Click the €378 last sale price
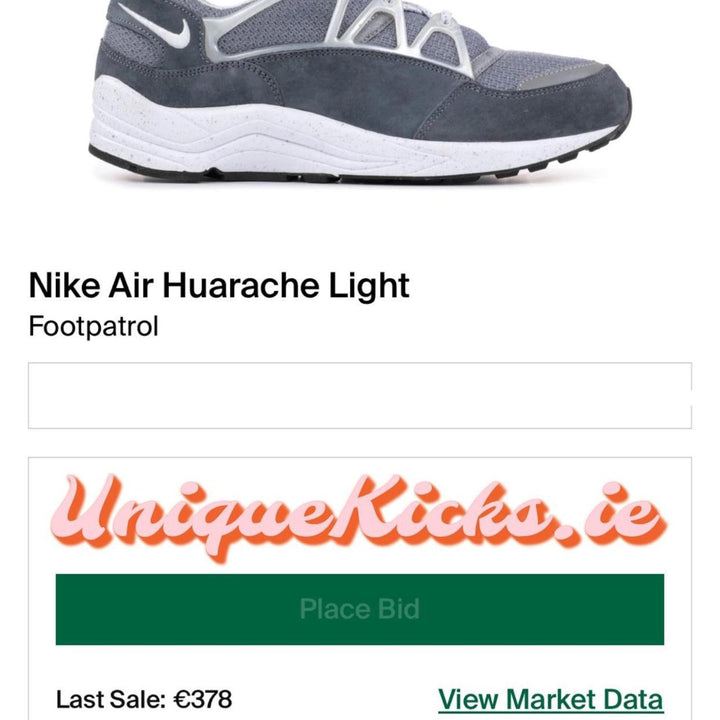Screen dimensions: 720x720 [202, 699]
